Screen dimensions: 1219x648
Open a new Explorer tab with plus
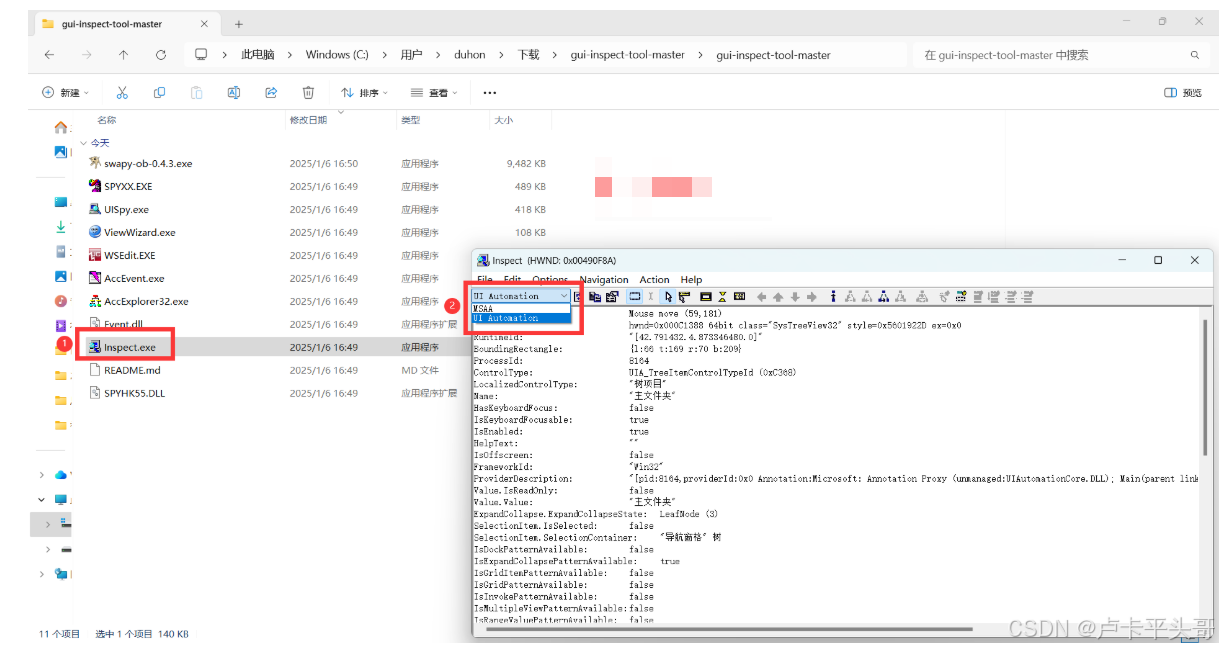coord(239,24)
